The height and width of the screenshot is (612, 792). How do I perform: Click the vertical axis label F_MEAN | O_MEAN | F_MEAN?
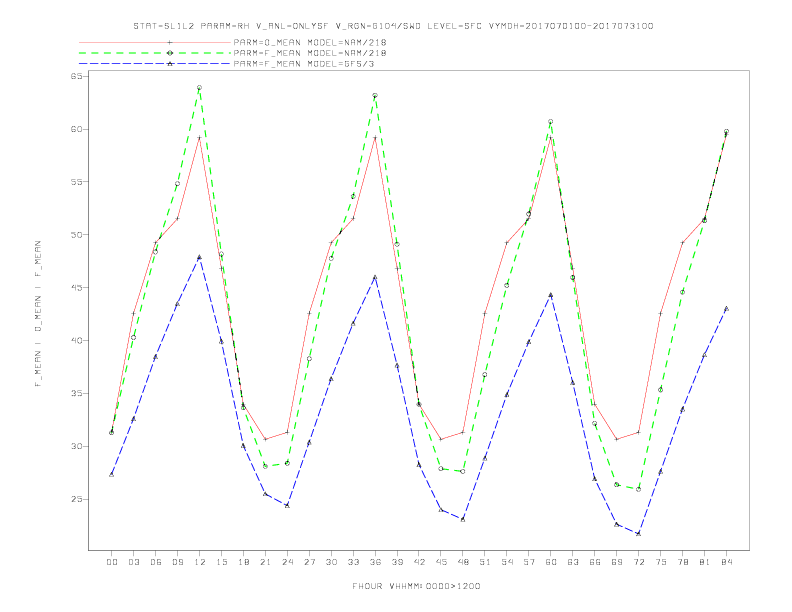38,314
